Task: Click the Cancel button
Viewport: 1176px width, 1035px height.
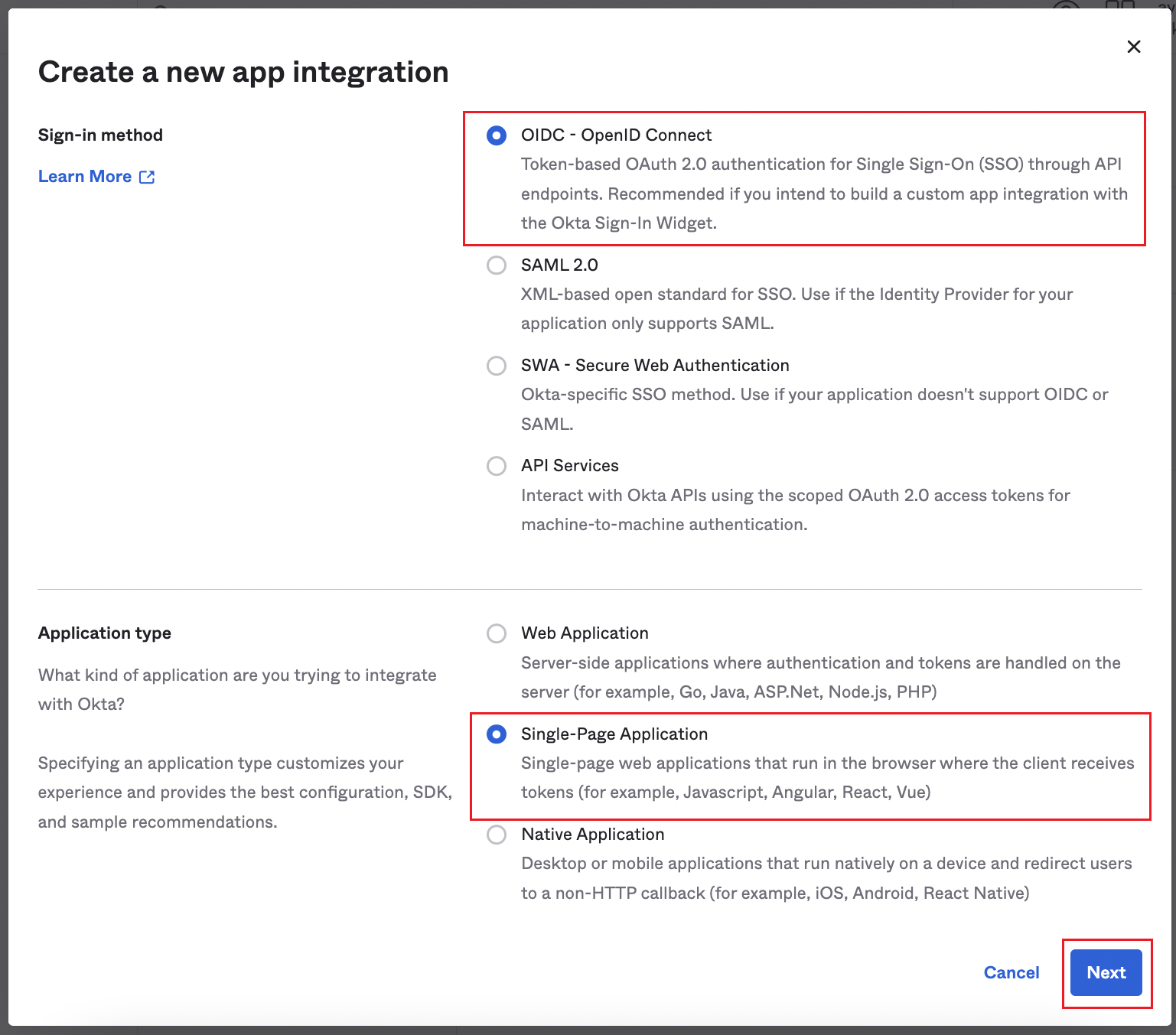Action: (x=1011, y=972)
